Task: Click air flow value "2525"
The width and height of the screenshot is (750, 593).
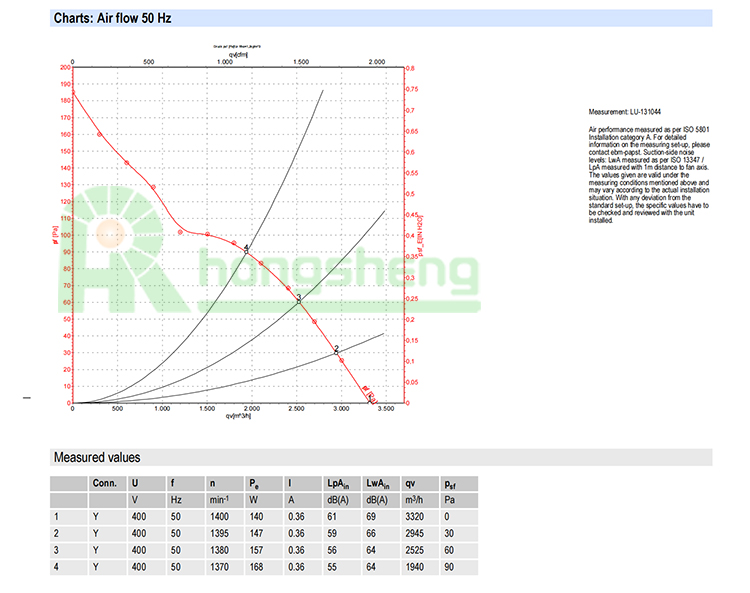Action: point(415,550)
